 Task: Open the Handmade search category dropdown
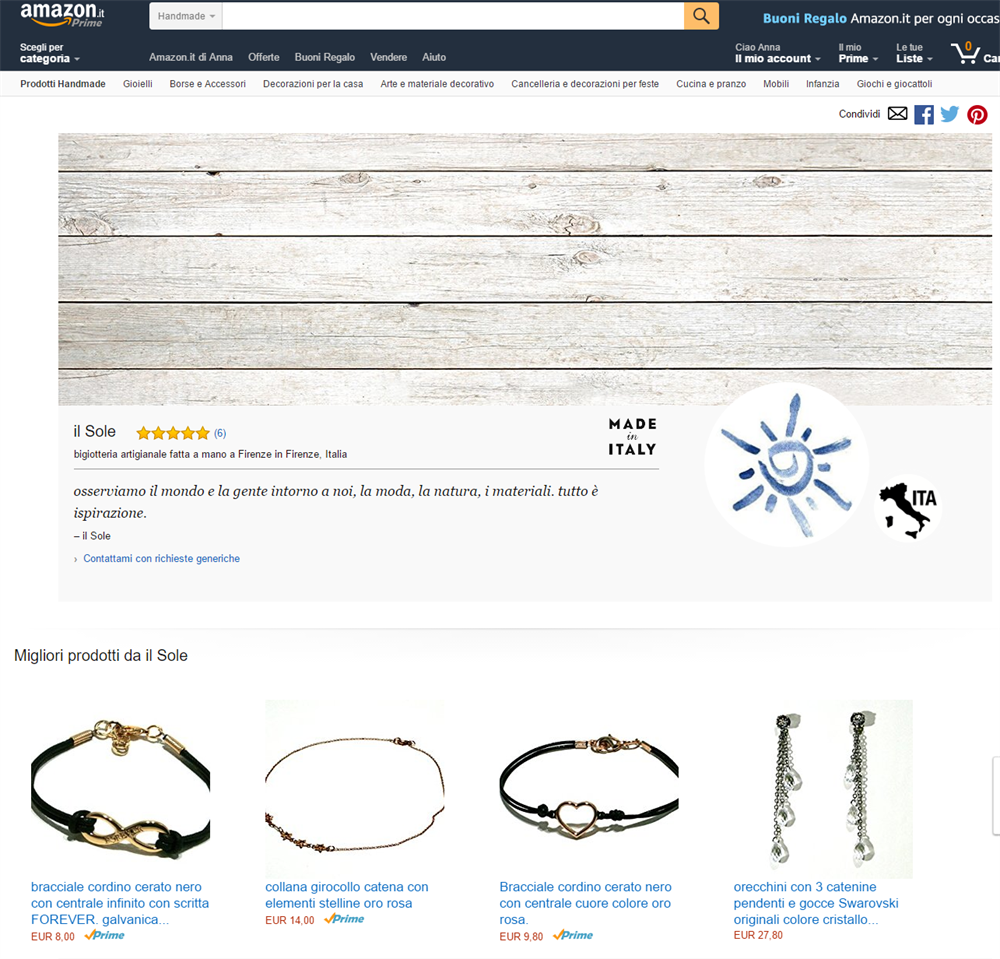tap(186, 16)
